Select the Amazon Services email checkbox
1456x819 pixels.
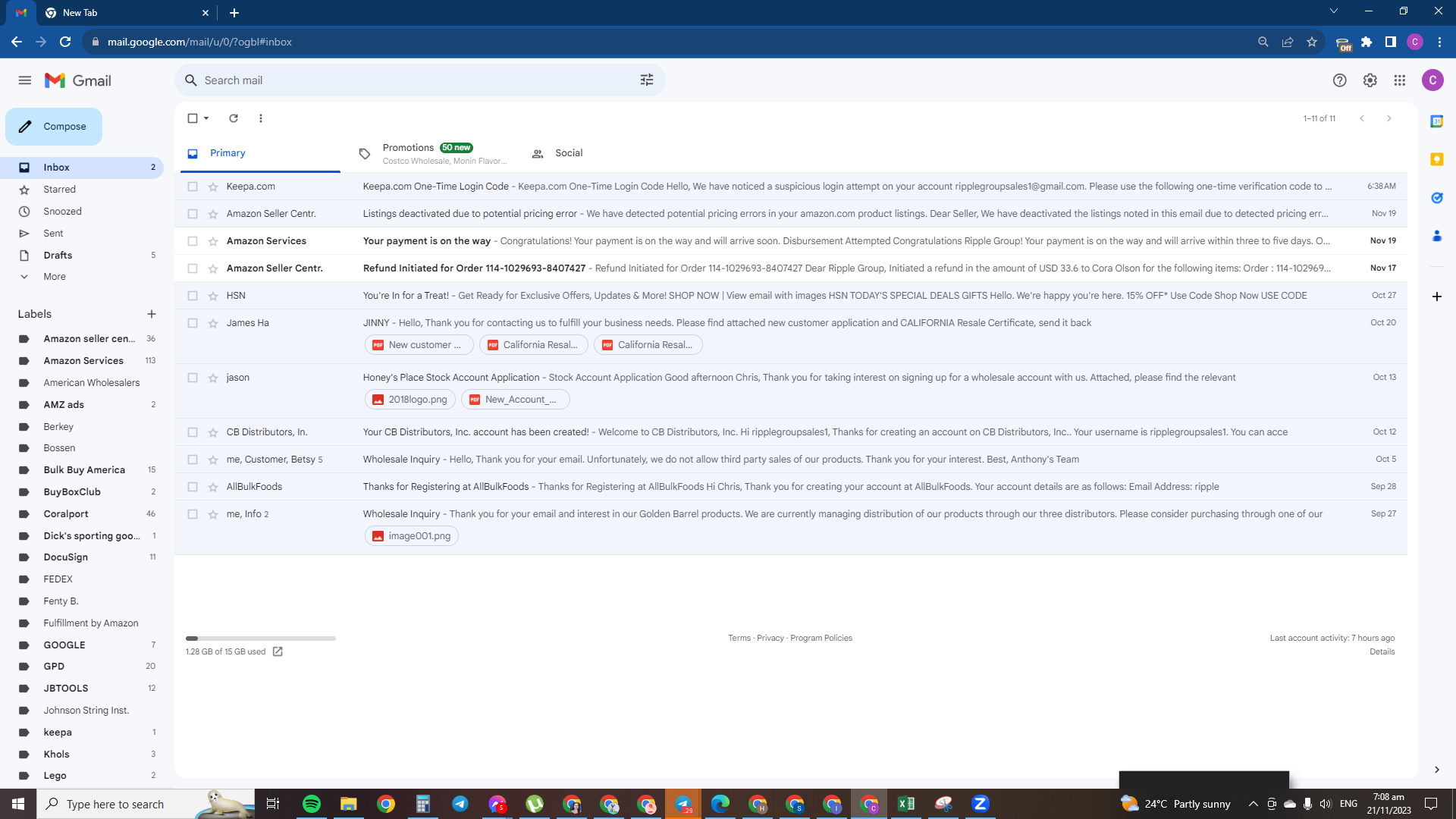pyautogui.click(x=193, y=241)
